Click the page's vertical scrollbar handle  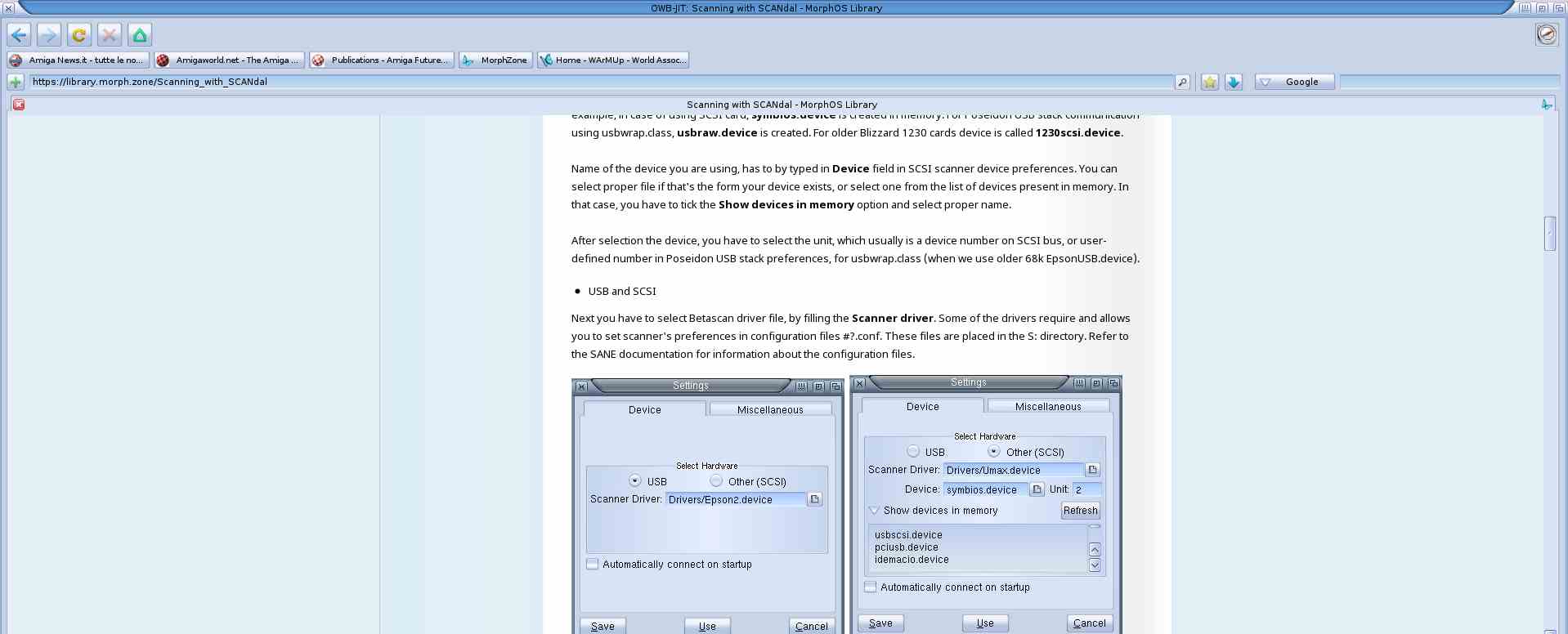click(x=1549, y=234)
